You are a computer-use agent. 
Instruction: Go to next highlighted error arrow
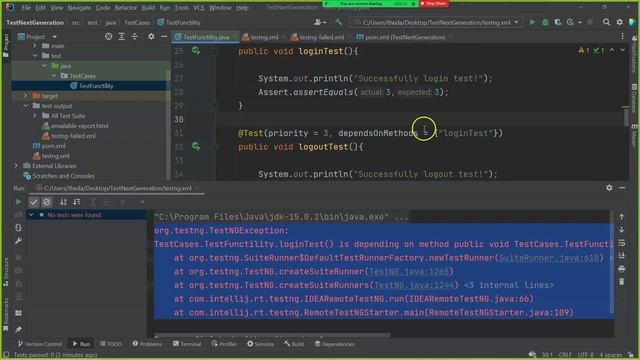tap(622, 50)
